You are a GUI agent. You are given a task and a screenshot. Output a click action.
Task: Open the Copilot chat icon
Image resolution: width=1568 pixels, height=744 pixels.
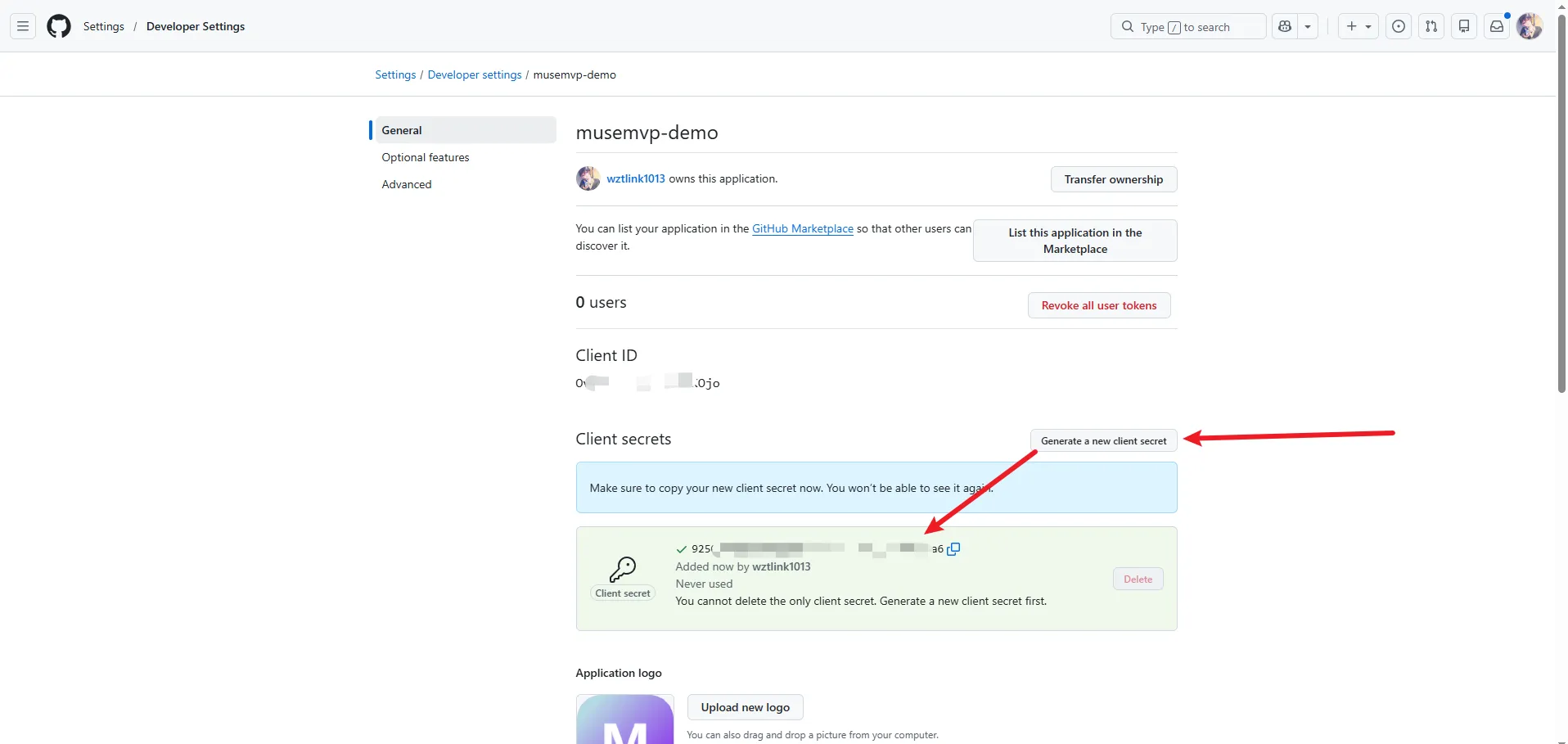point(1285,26)
